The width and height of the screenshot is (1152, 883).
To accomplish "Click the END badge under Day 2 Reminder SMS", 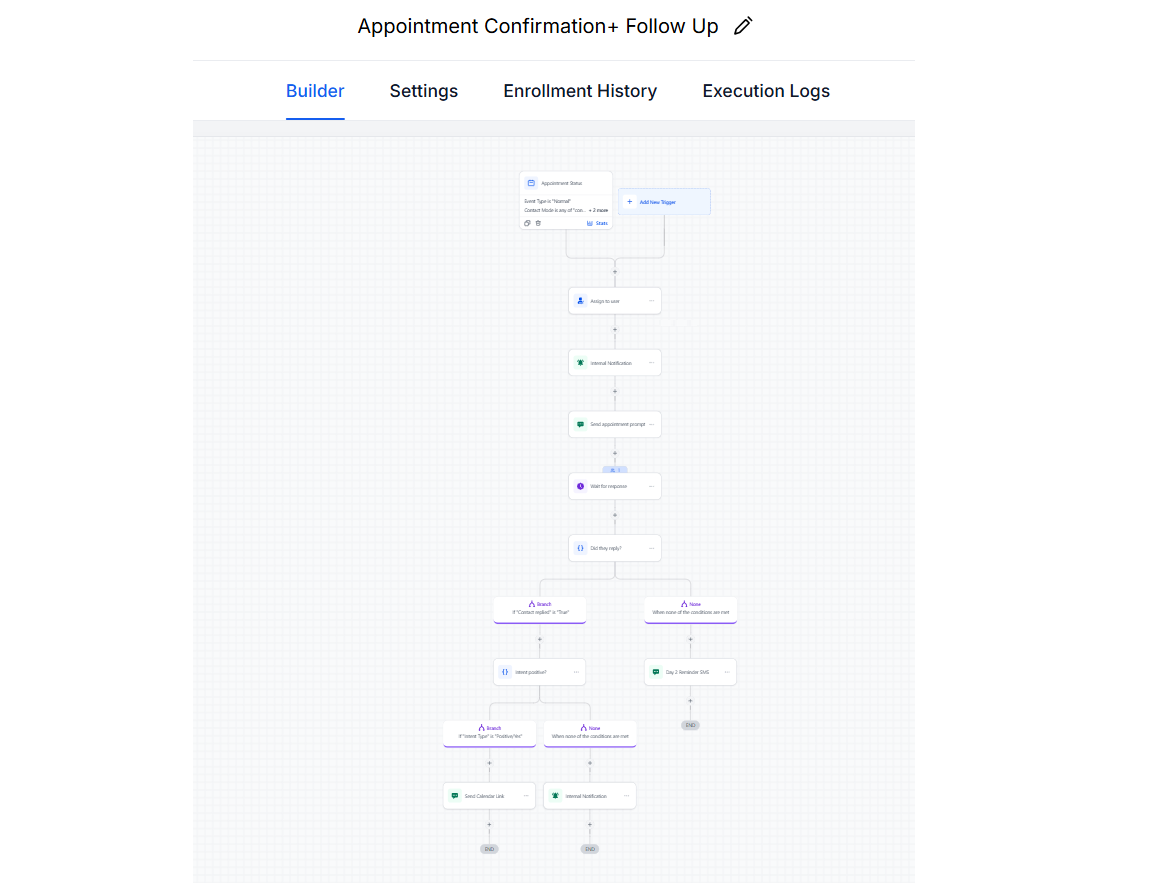I will (691, 725).
